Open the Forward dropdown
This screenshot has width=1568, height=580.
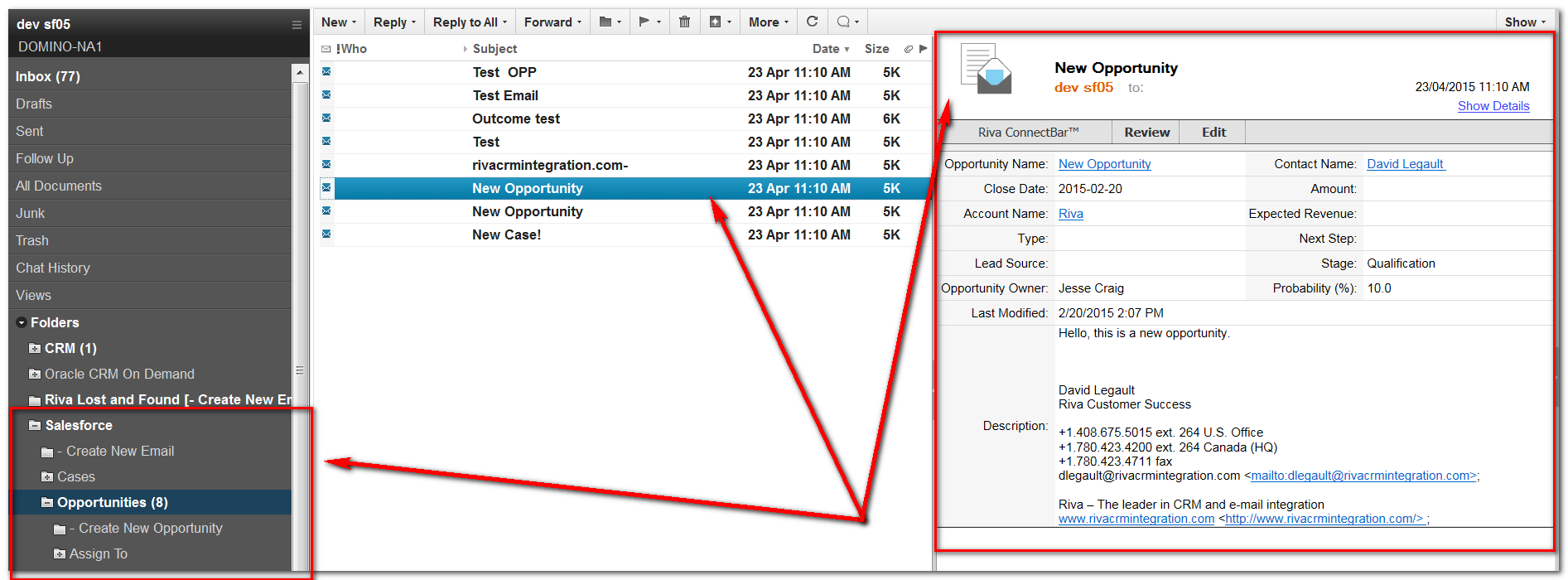[x=552, y=22]
